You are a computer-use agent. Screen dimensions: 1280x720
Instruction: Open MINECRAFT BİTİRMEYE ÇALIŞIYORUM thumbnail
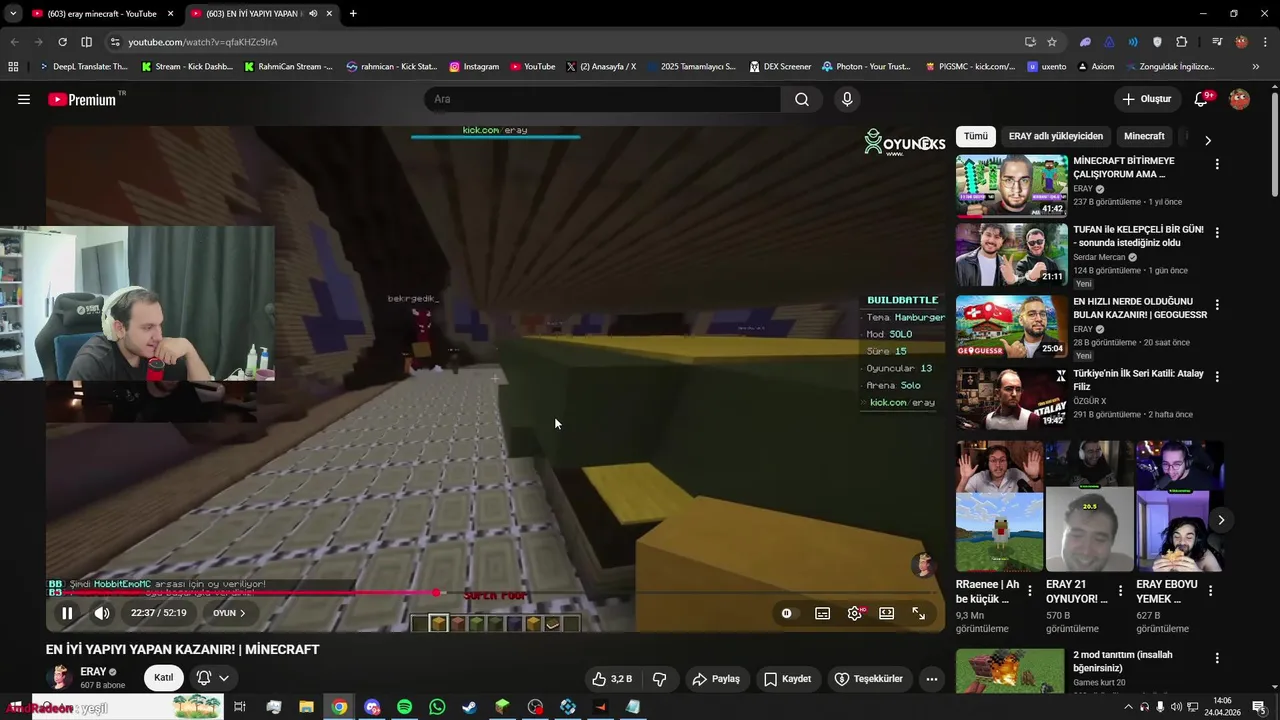click(1011, 185)
